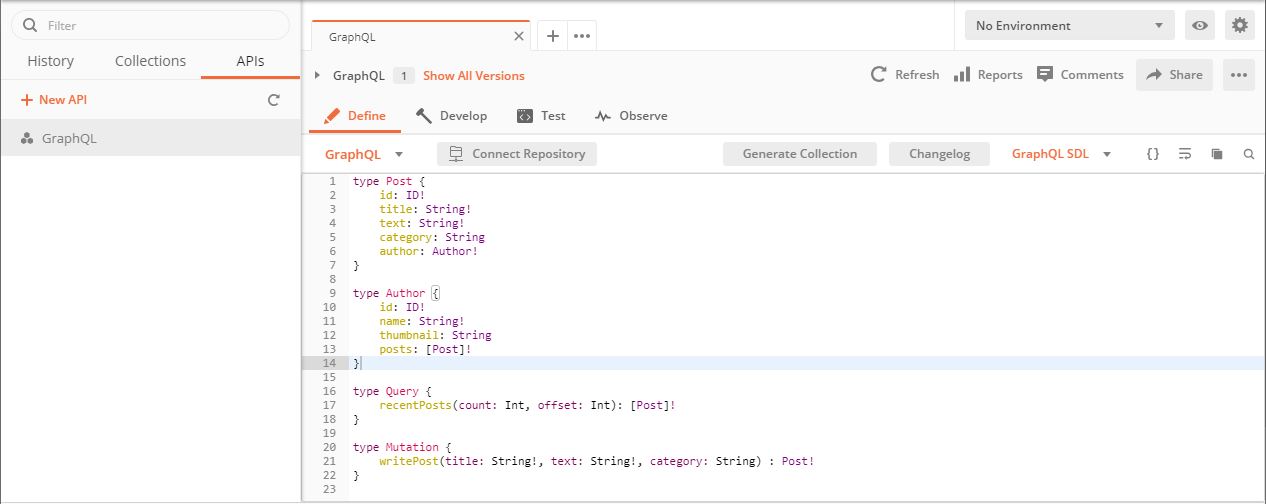Open tab options three-dot menu
Viewport: 1266px width, 504px height.
coord(582,36)
